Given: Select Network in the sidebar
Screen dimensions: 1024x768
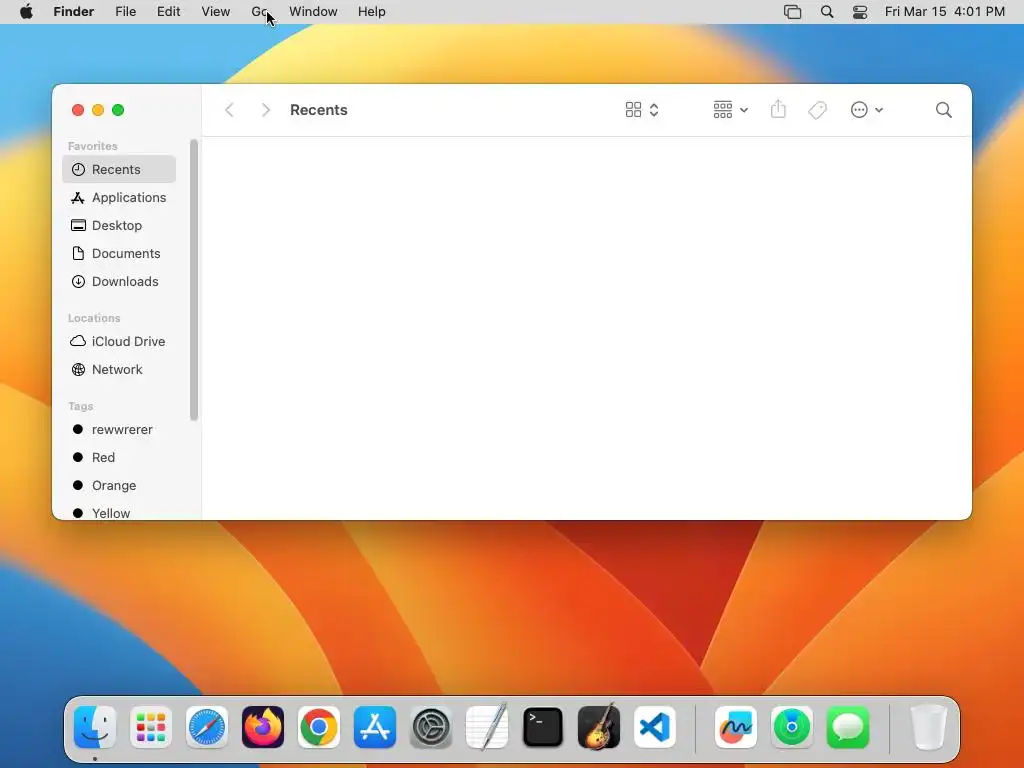Looking at the screenshot, I should [119, 369].
